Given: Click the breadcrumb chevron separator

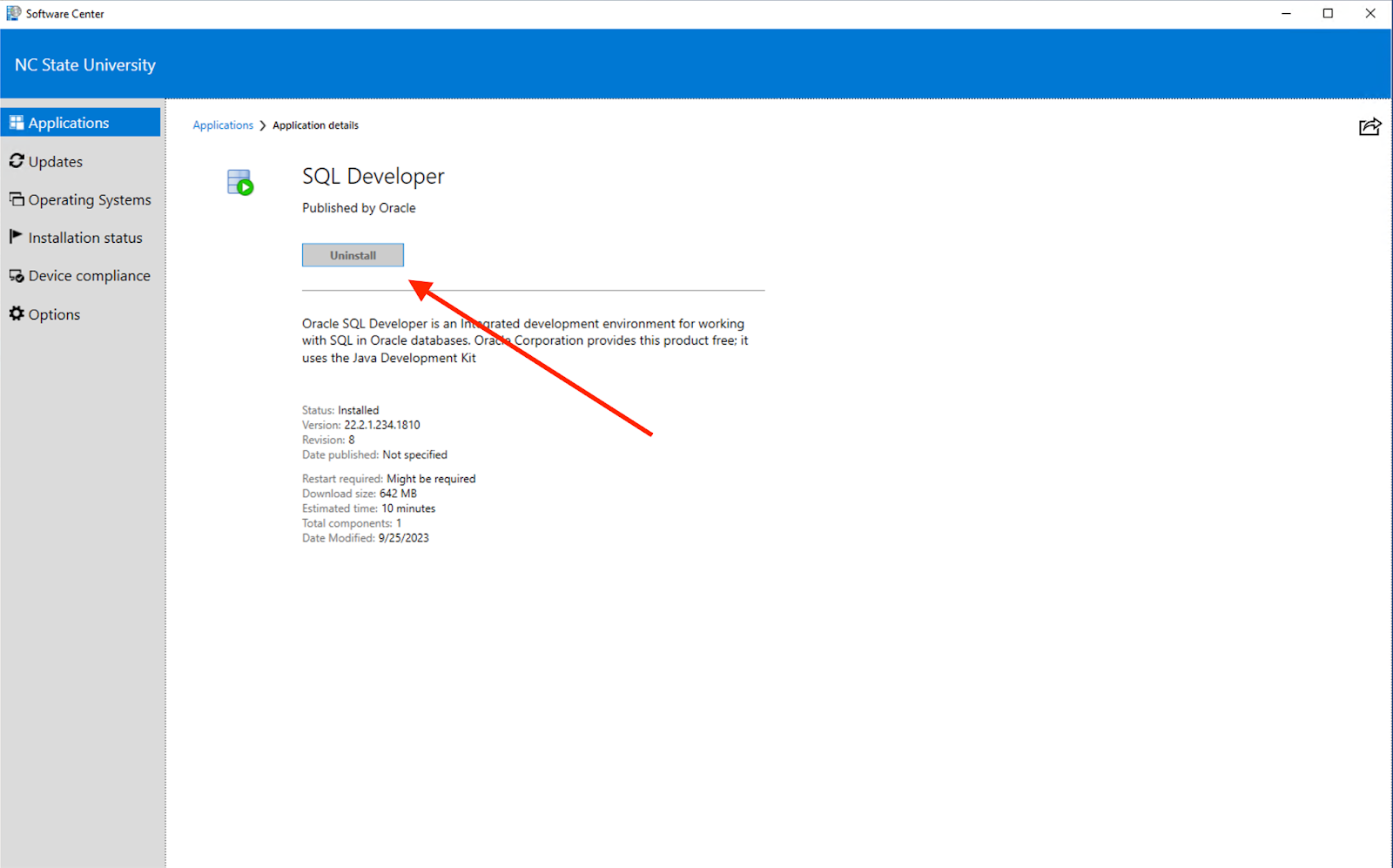Looking at the screenshot, I should 263,125.
